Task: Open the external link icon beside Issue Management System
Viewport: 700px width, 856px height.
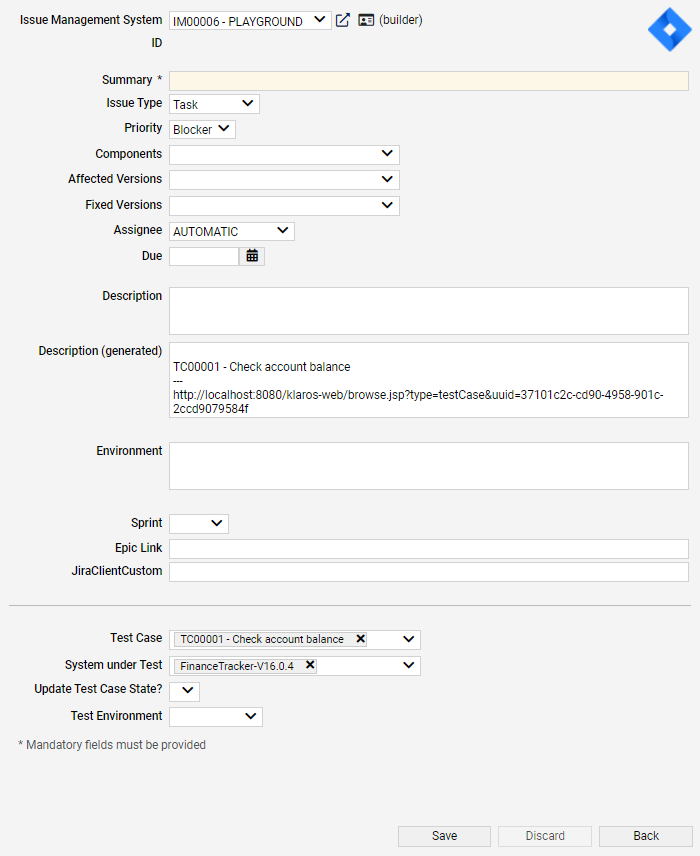Action: pyautogui.click(x=342, y=19)
